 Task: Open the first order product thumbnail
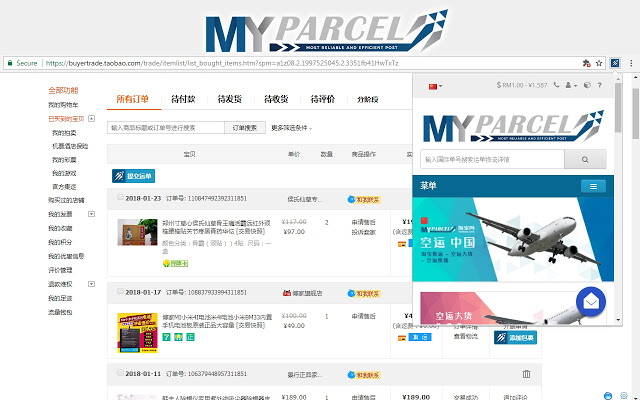(x=138, y=232)
